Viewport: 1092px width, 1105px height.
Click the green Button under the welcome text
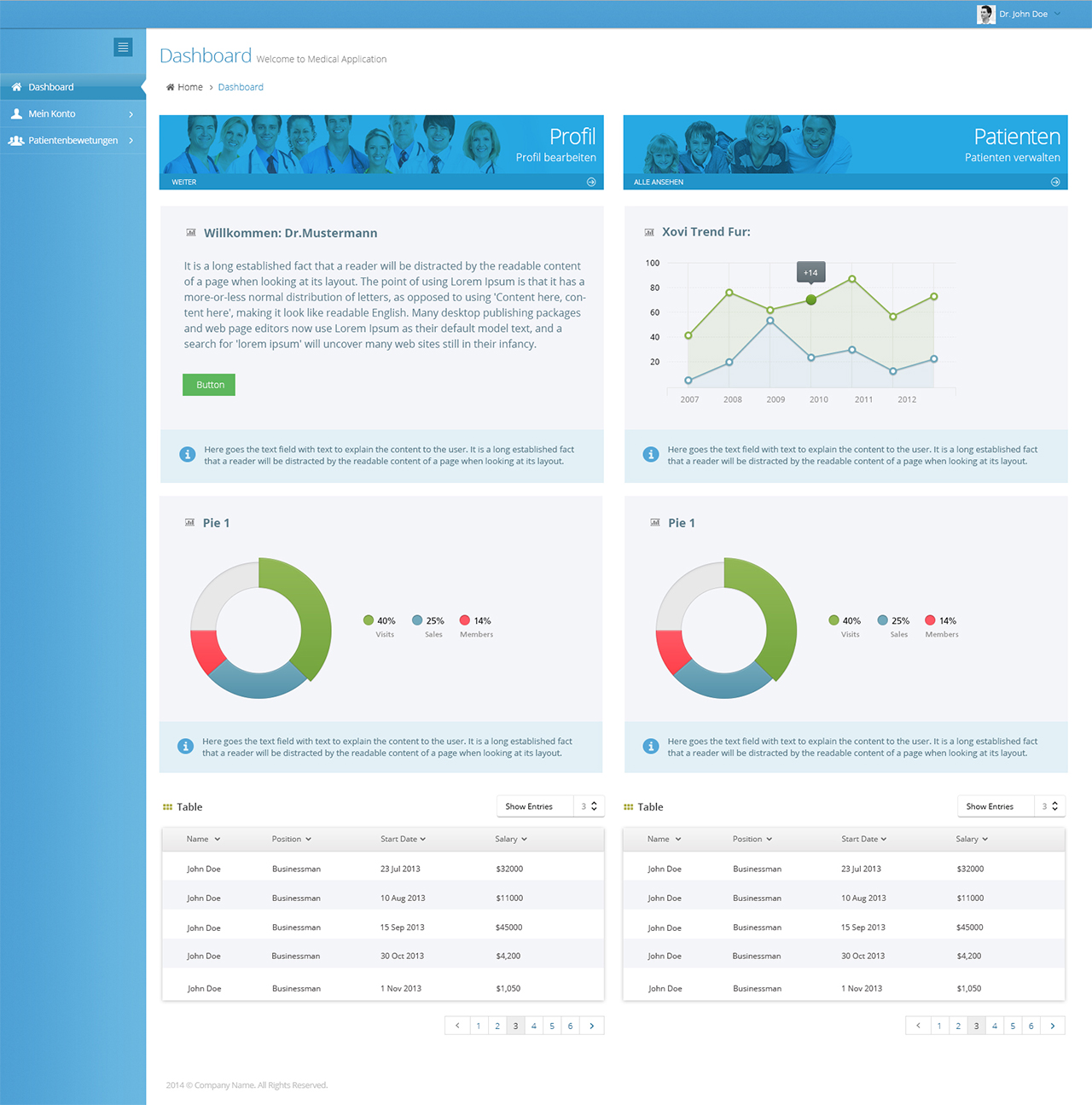pos(208,384)
